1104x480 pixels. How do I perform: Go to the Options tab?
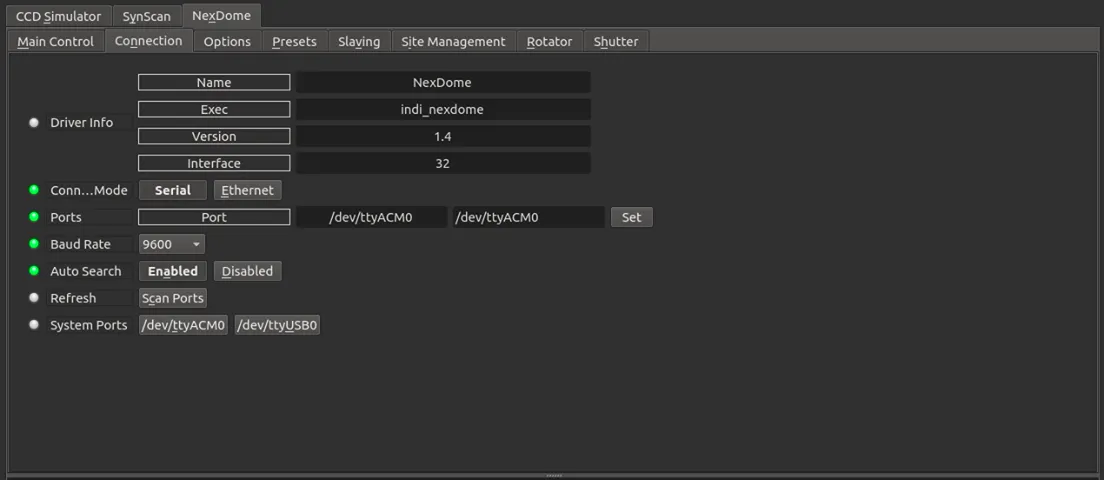(x=227, y=42)
